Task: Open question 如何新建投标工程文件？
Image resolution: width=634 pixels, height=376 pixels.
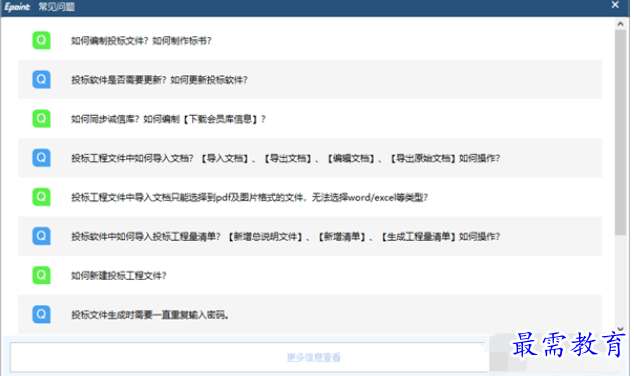Action: pyautogui.click(x=118, y=276)
